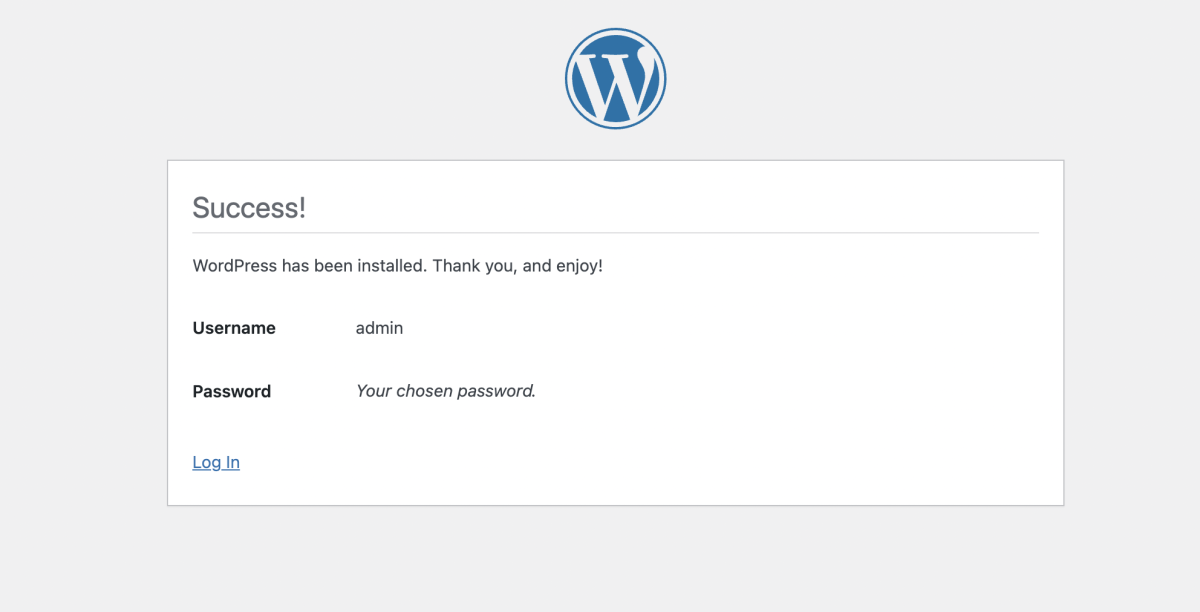Click the Password label
1200x612 pixels.
[x=231, y=391]
